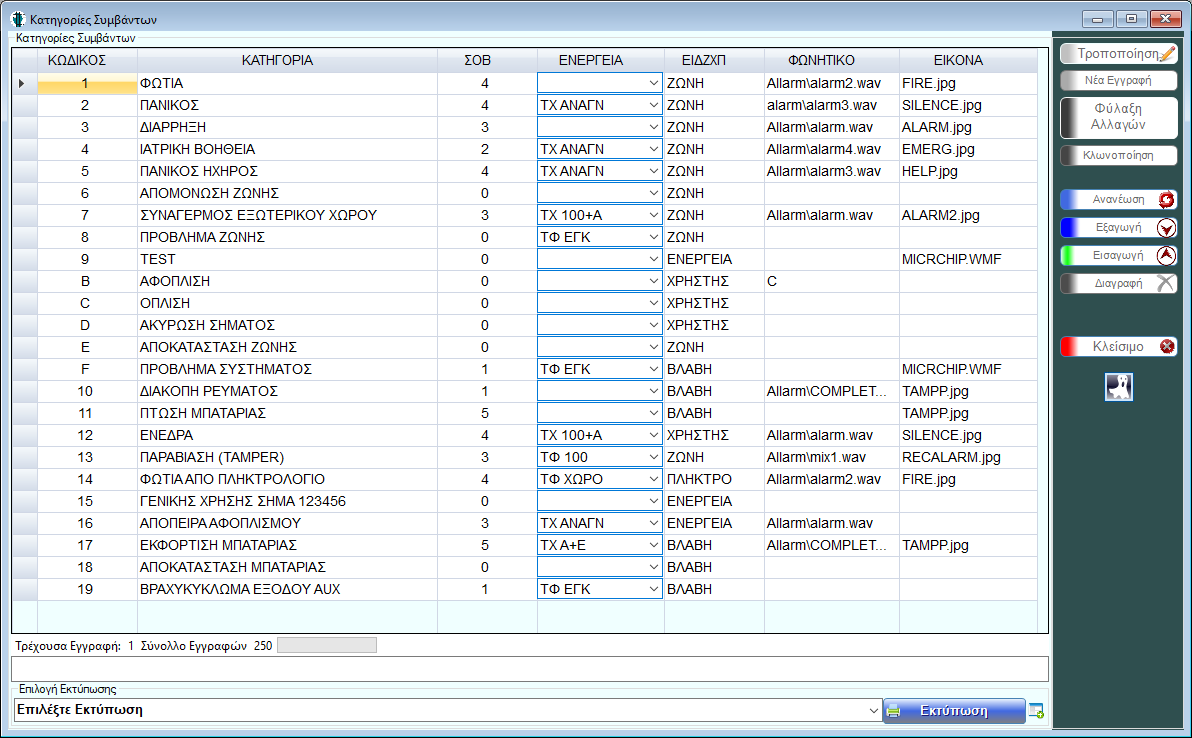Click the small icon right of Εκτύπωση

pos(1036,711)
